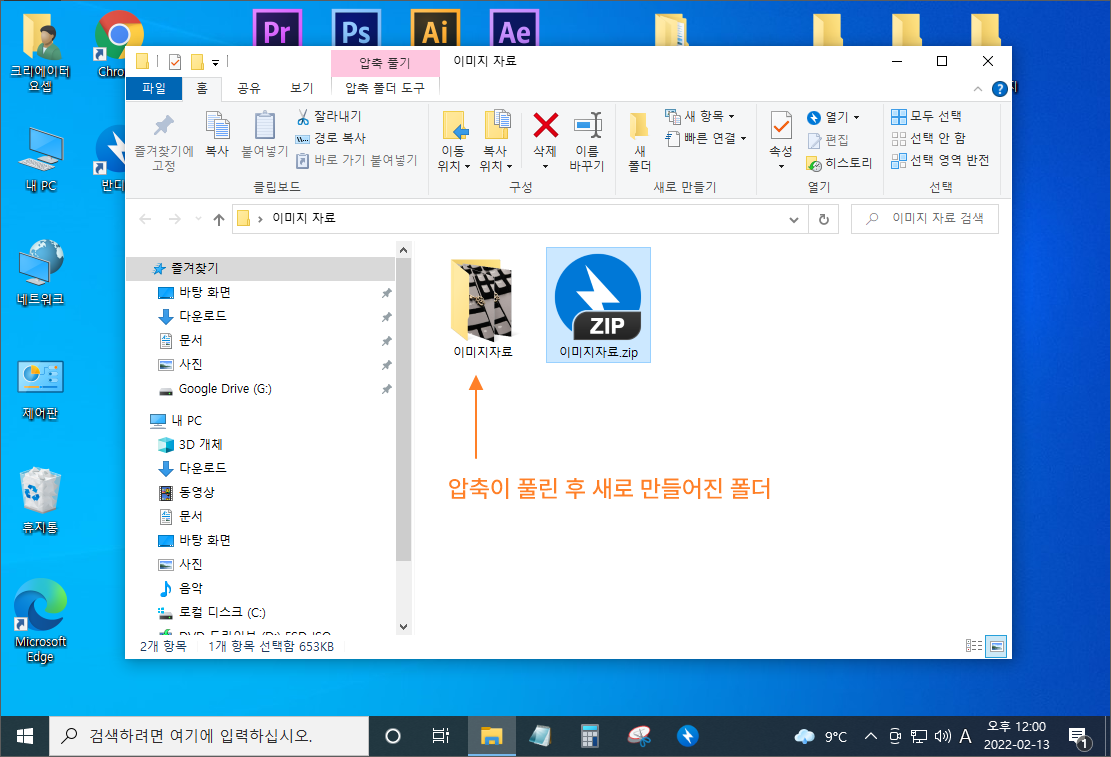
Task: Collapse the ribbon with the chevron
Action: point(978,89)
